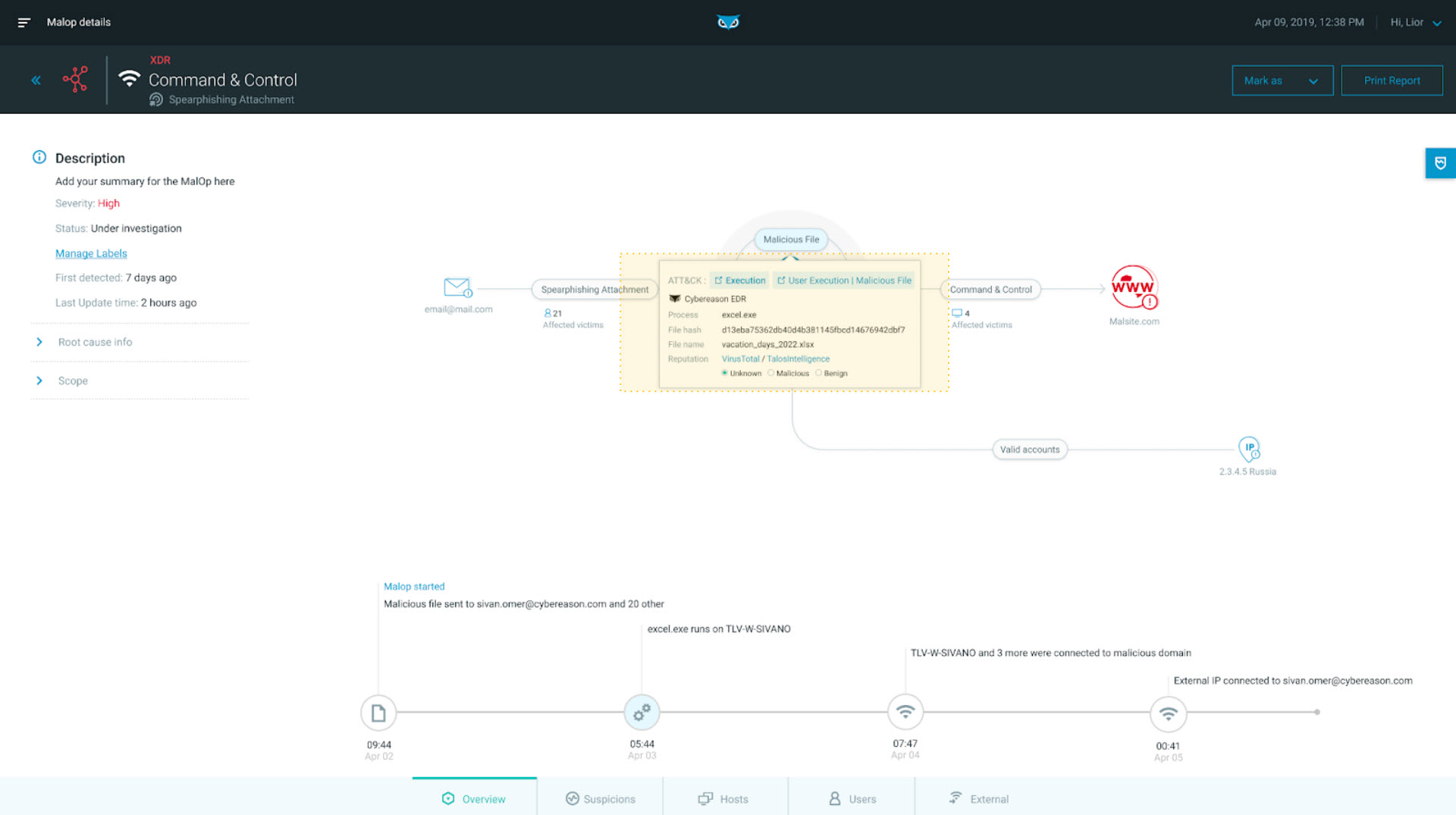The width and height of the screenshot is (1456, 815).
Task: Click the 2.3.4.5 Russia label
Action: coord(1247,472)
